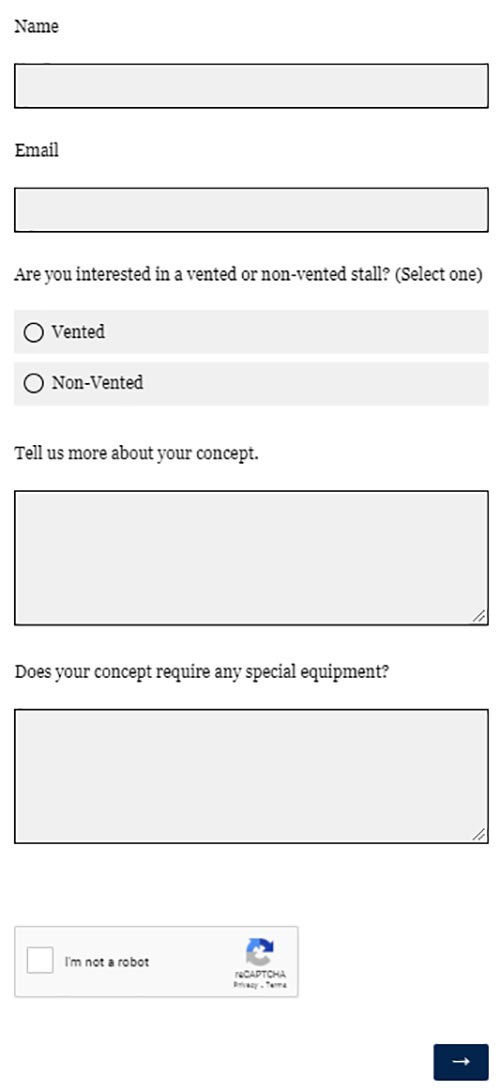Viewport: 500px width, 1092px height.
Task: Click the 'Tell us more about your concept' label
Action: tap(136, 453)
